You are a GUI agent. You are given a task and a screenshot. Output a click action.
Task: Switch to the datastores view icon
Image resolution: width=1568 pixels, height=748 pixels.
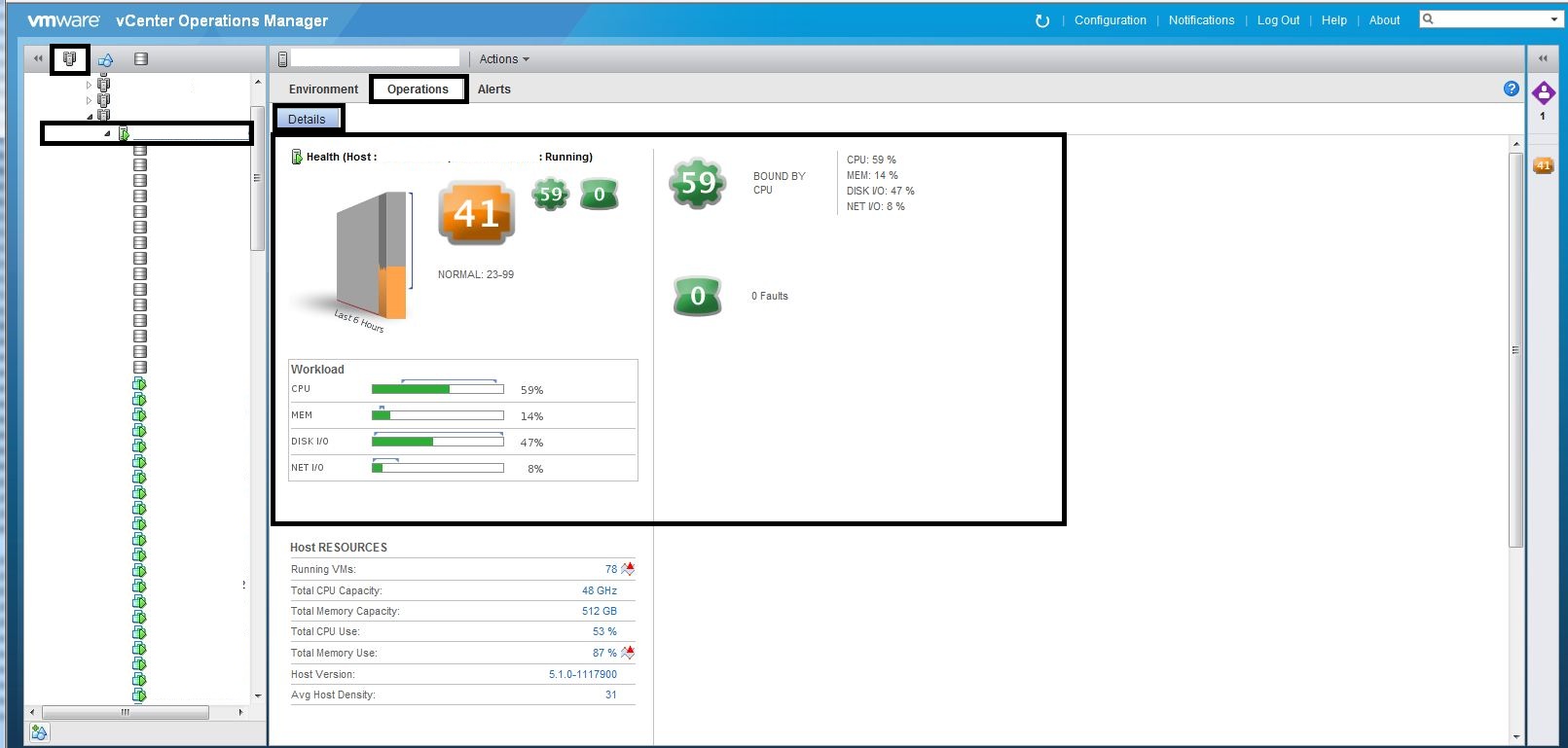tap(141, 59)
